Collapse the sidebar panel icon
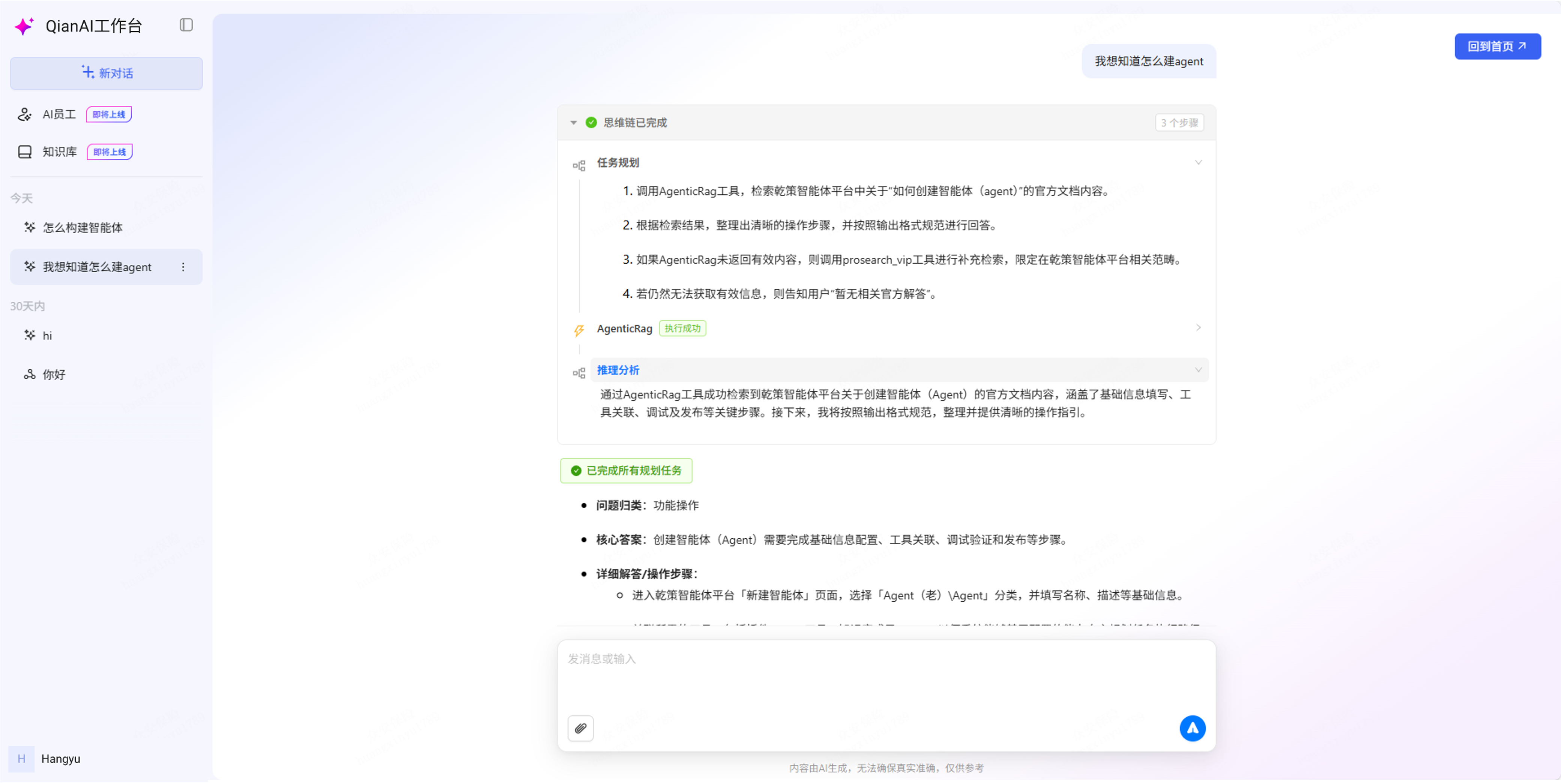The height and width of the screenshot is (784, 1561). [186, 25]
